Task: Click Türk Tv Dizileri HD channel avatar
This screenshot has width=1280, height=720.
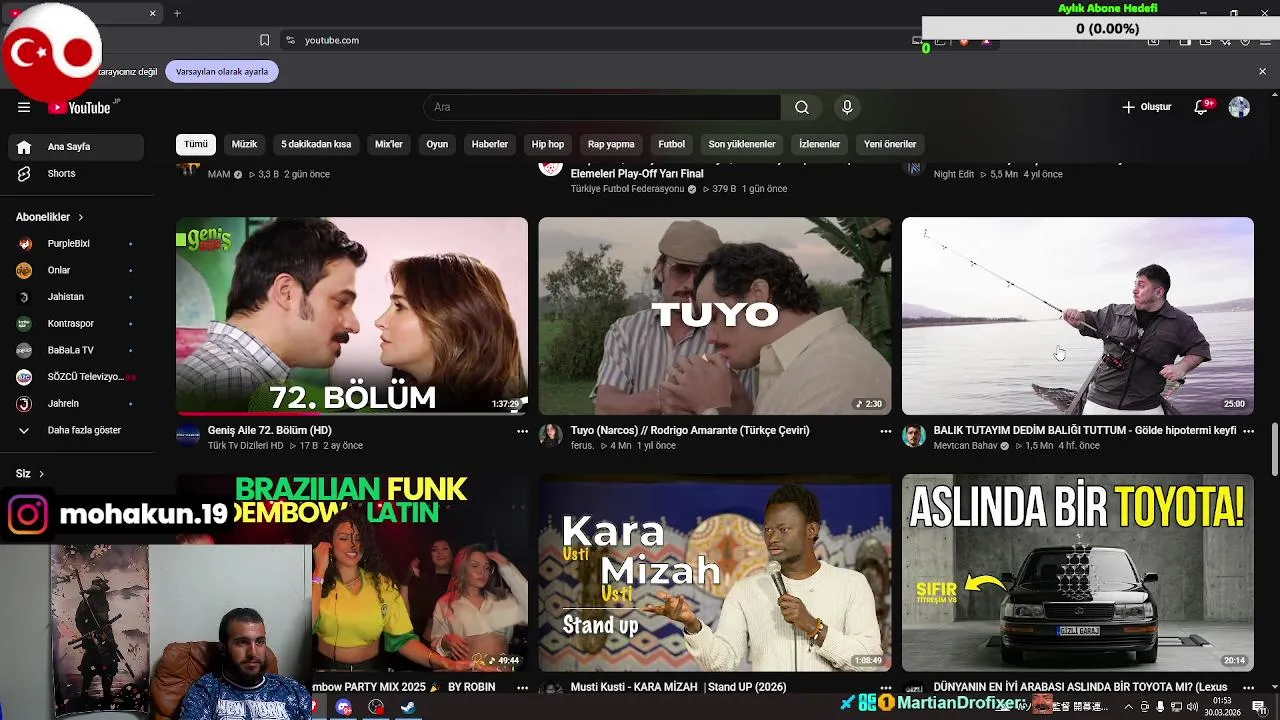Action: [x=188, y=435]
